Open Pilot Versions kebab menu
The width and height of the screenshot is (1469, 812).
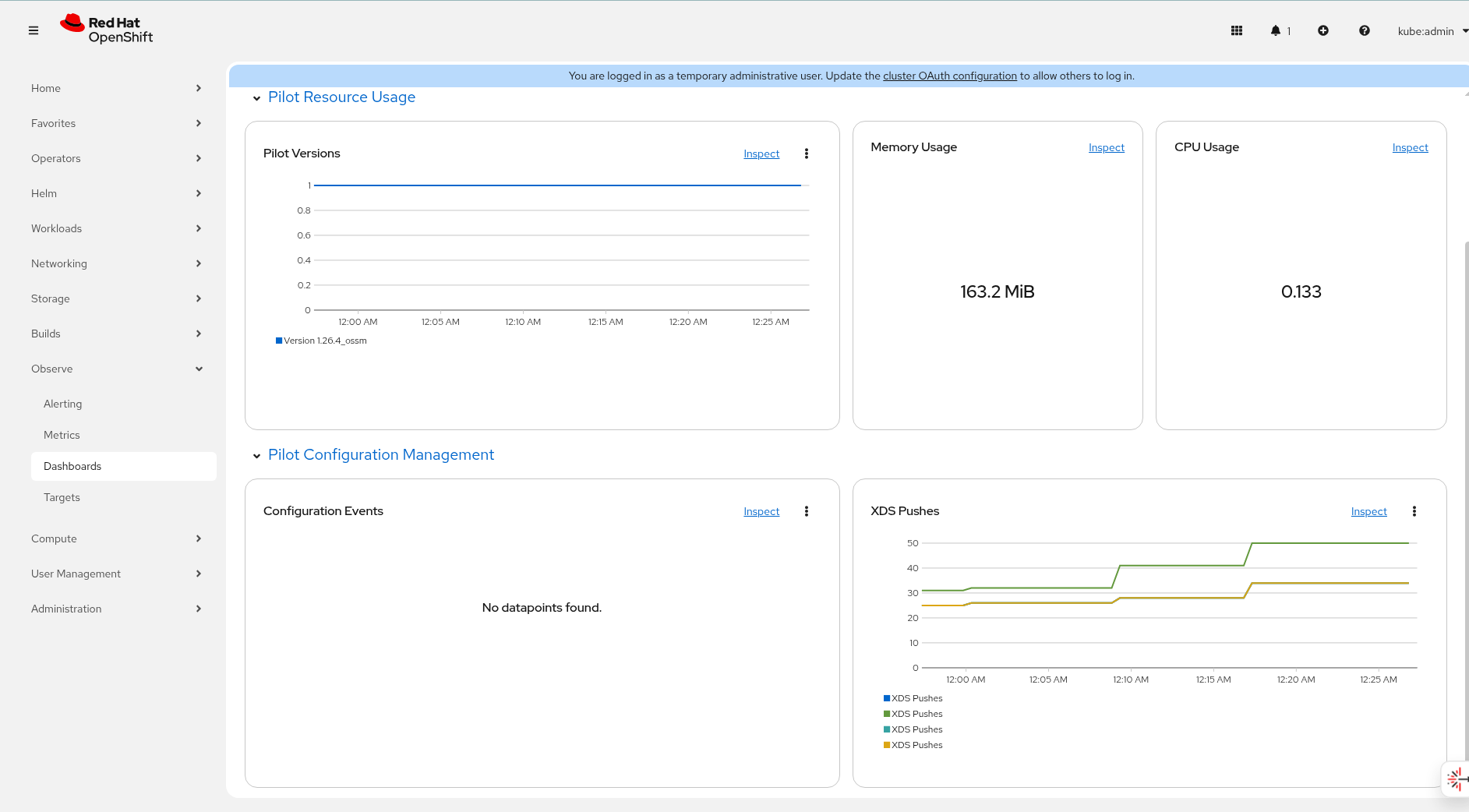pos(807,154)
